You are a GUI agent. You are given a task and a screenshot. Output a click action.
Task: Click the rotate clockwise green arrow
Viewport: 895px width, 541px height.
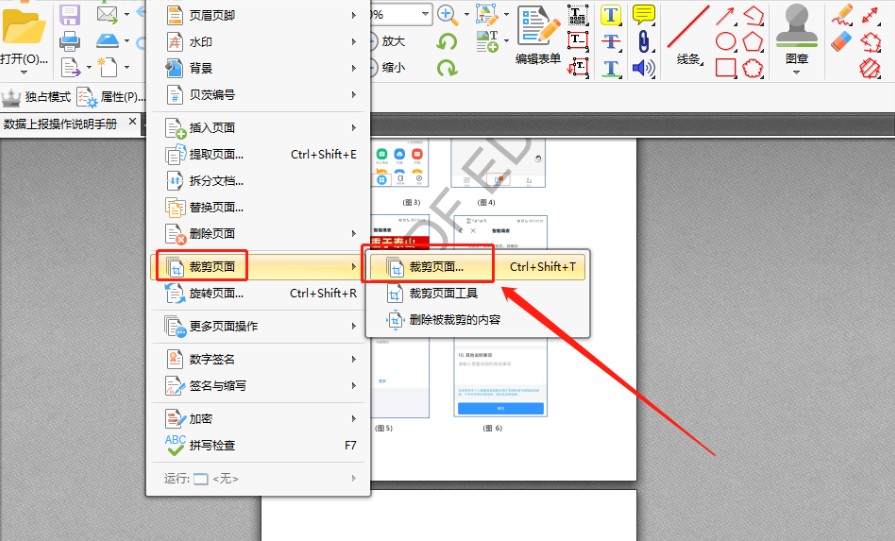[x=447, y=68]
